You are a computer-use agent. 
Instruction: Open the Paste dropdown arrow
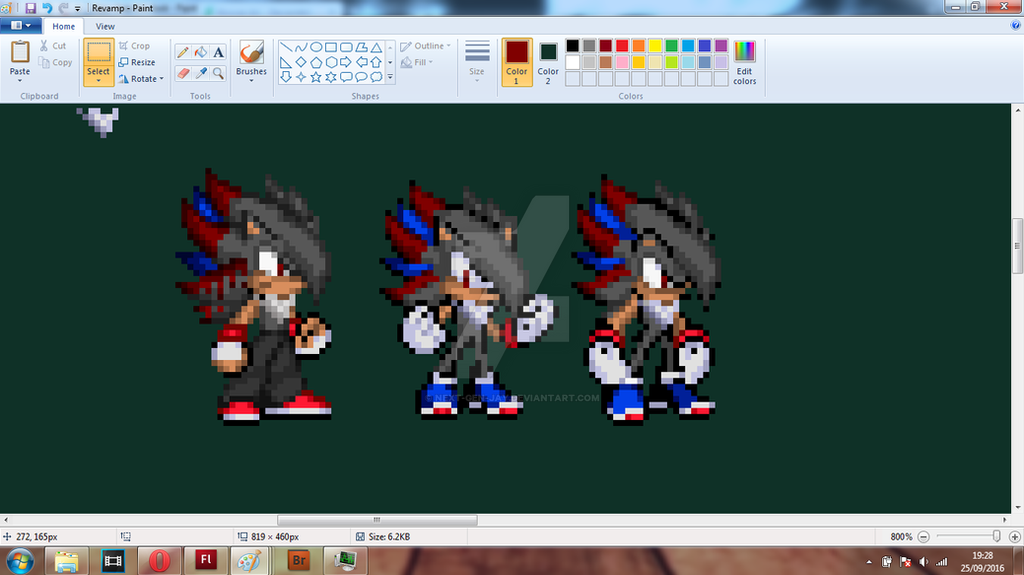click(x=20, y=80)
